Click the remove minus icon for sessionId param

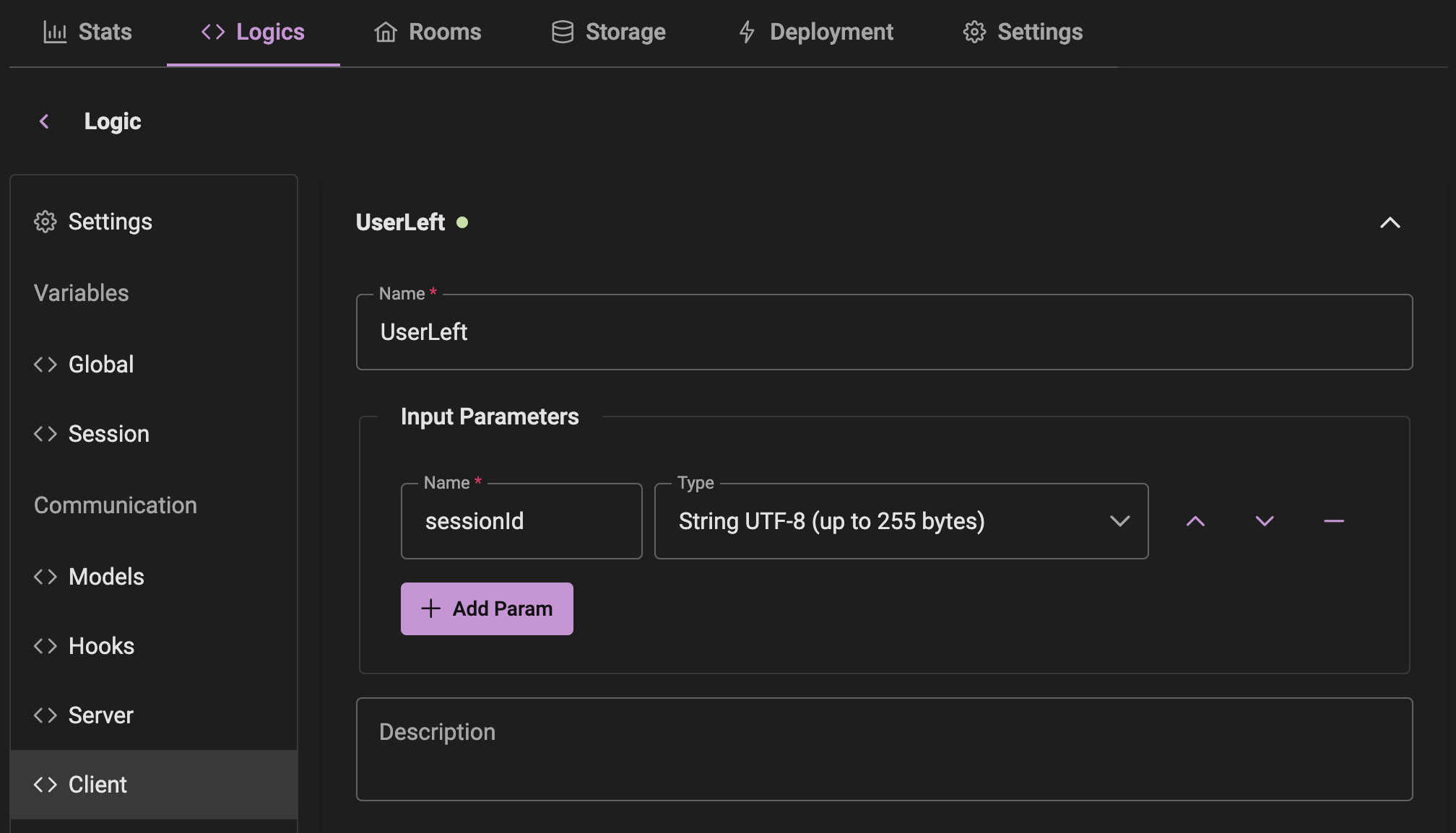1334,521
